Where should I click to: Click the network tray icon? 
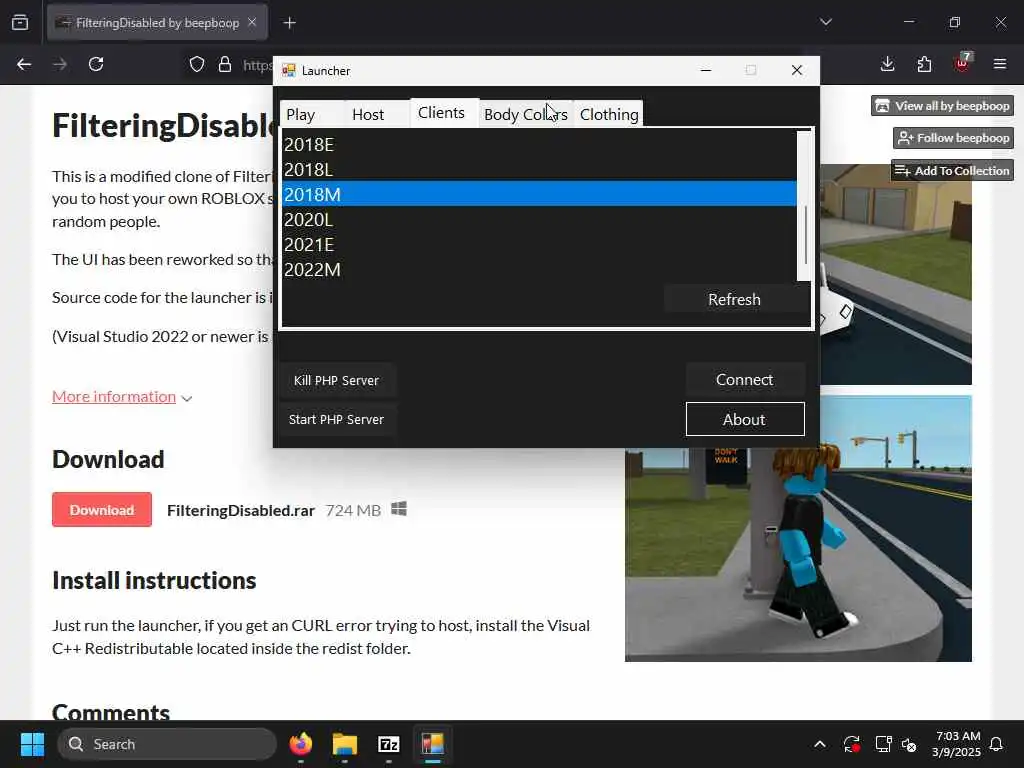click(x=883, y=744)
